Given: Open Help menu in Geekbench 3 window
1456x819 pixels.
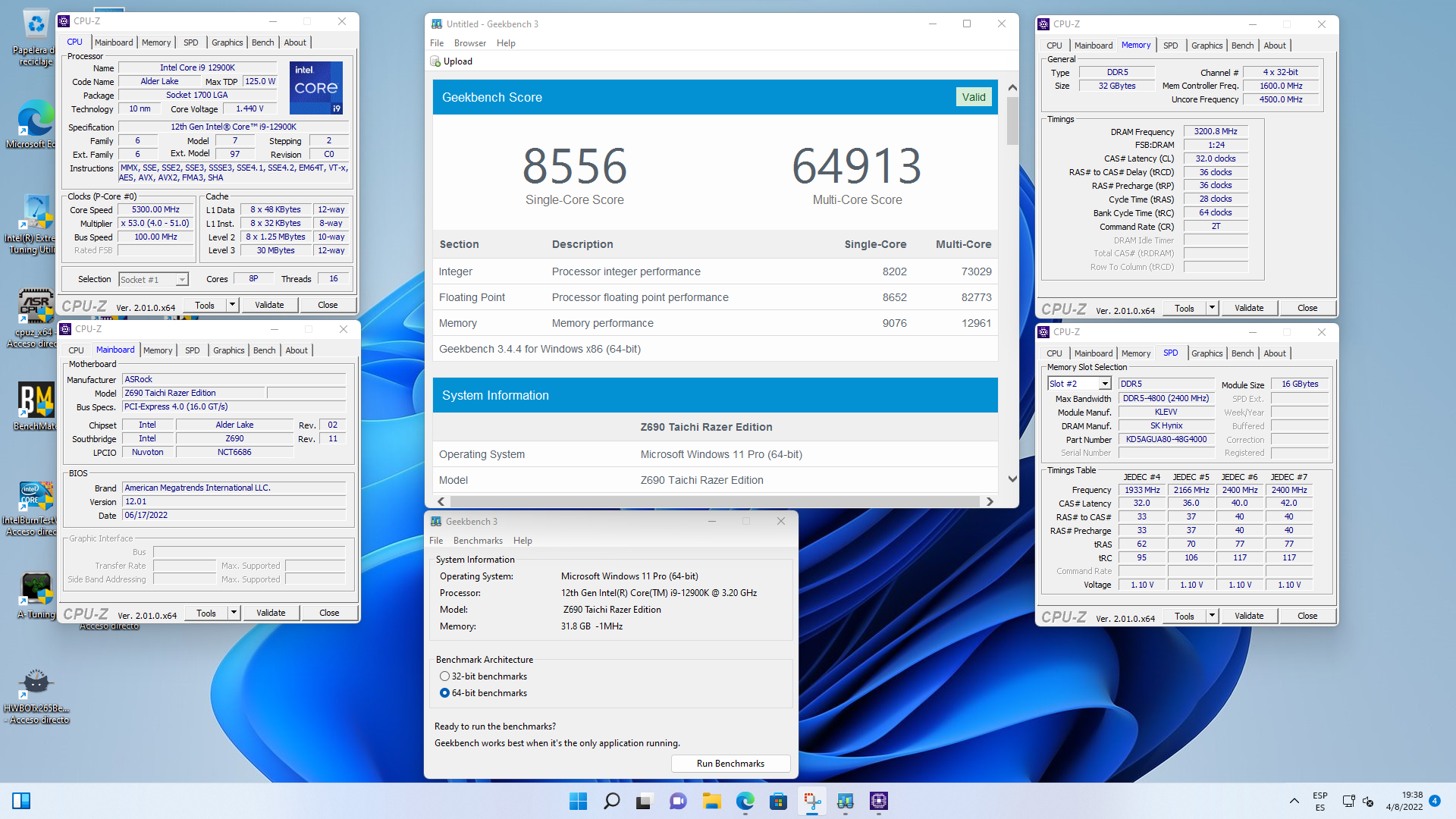Looking at the screenshot, I should [x=522, y=541].
